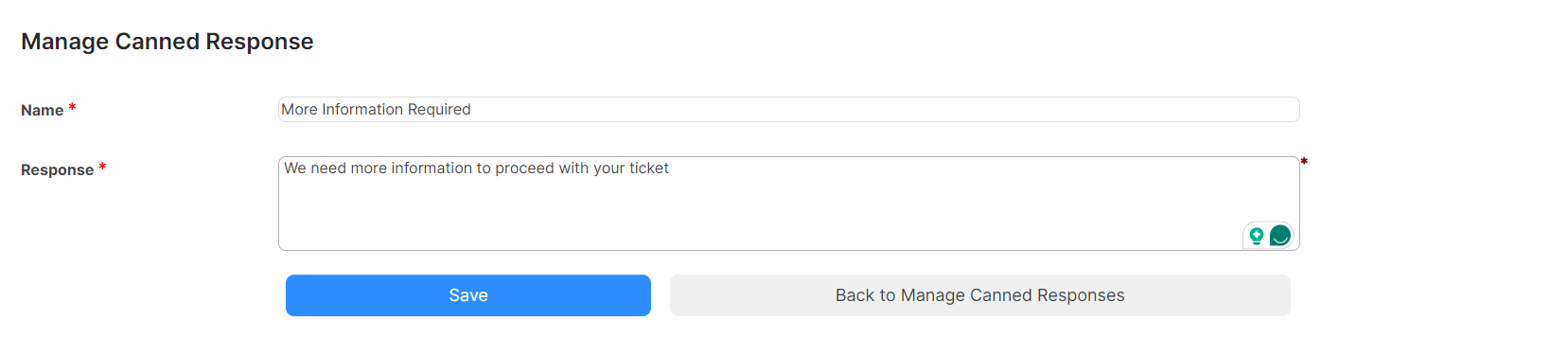The width and height of the screenshot is (1568, 355).
Task: Click the dark asterisk right of Response box
Action: [1304, 162]
